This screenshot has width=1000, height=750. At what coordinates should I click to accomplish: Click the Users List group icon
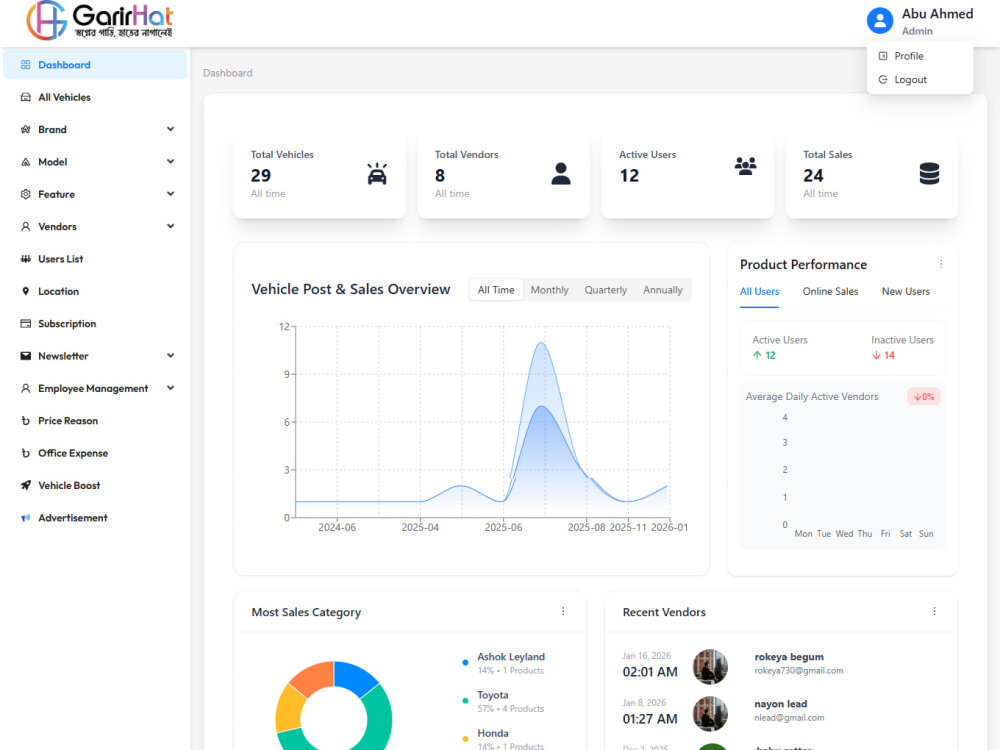[x=26, y=259]
